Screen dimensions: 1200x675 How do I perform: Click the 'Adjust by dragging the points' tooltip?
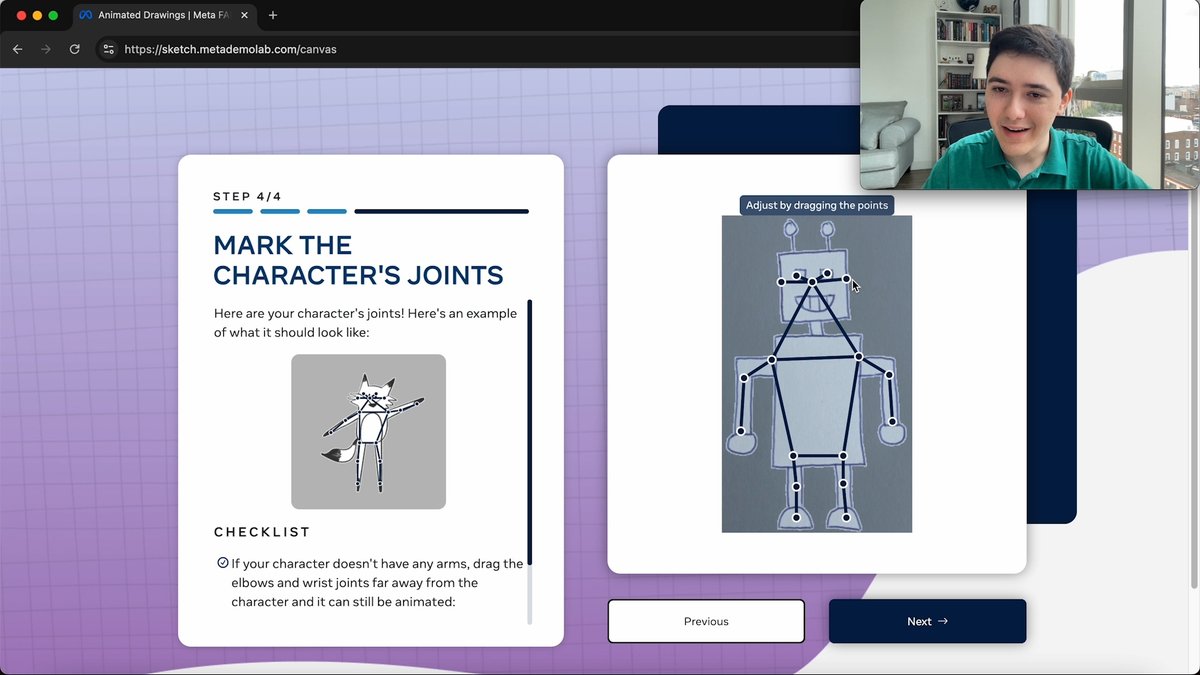tap(817, 205)
